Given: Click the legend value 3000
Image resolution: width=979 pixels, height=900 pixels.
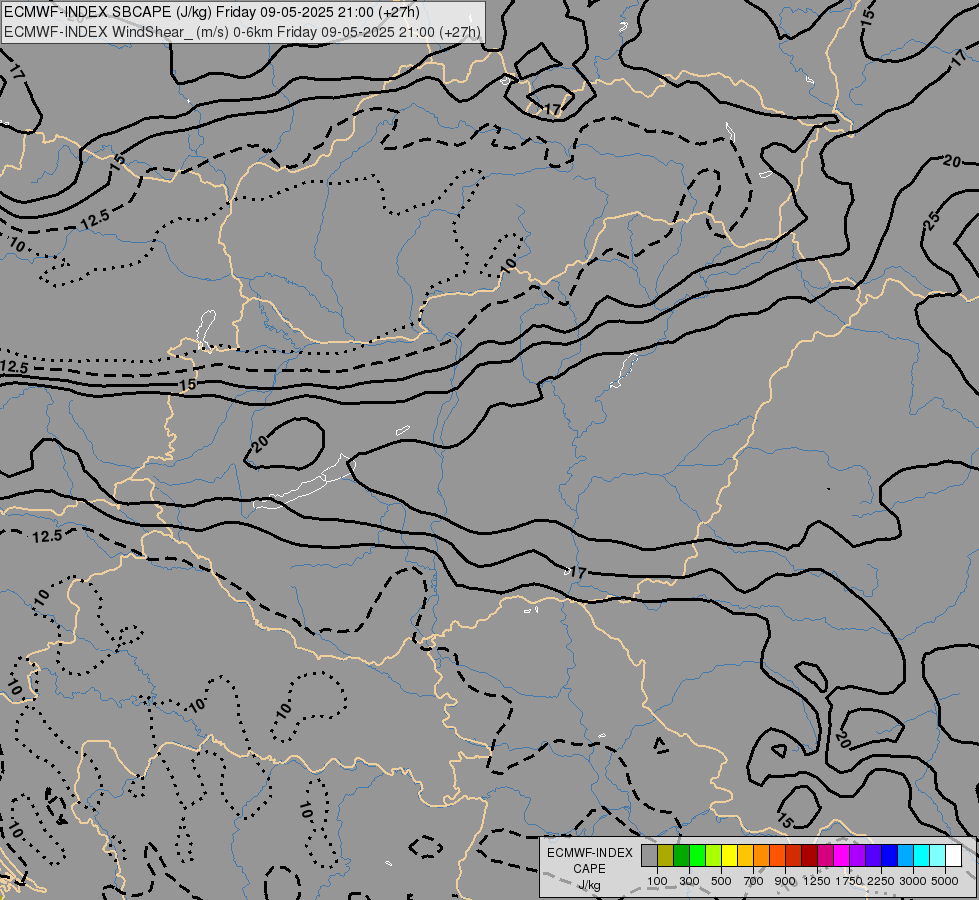Looking at the screenshot, I should point(913,881).
